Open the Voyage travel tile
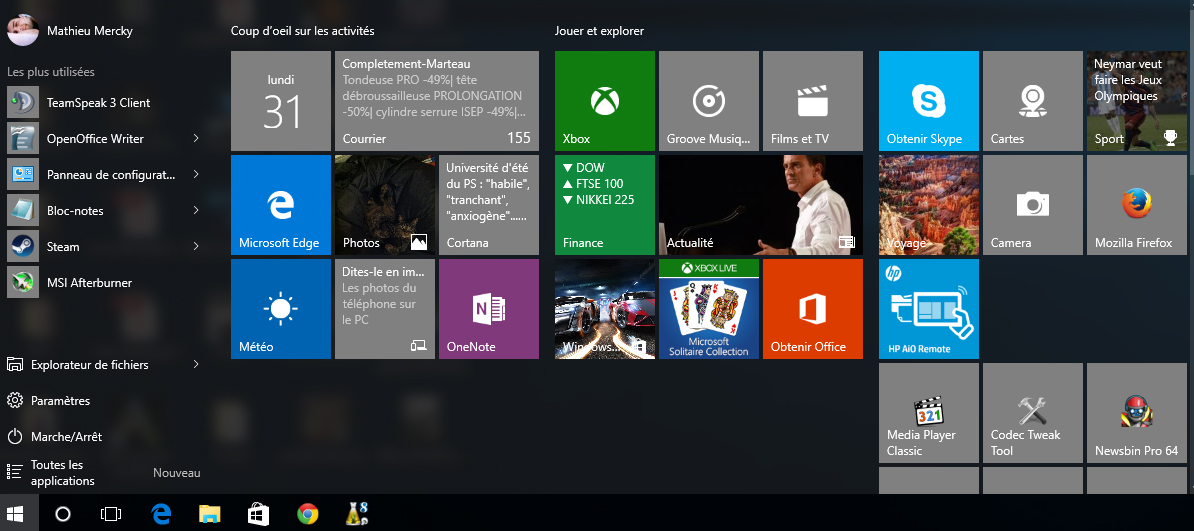The image size is (1194, 531). [x=928, y=205]
